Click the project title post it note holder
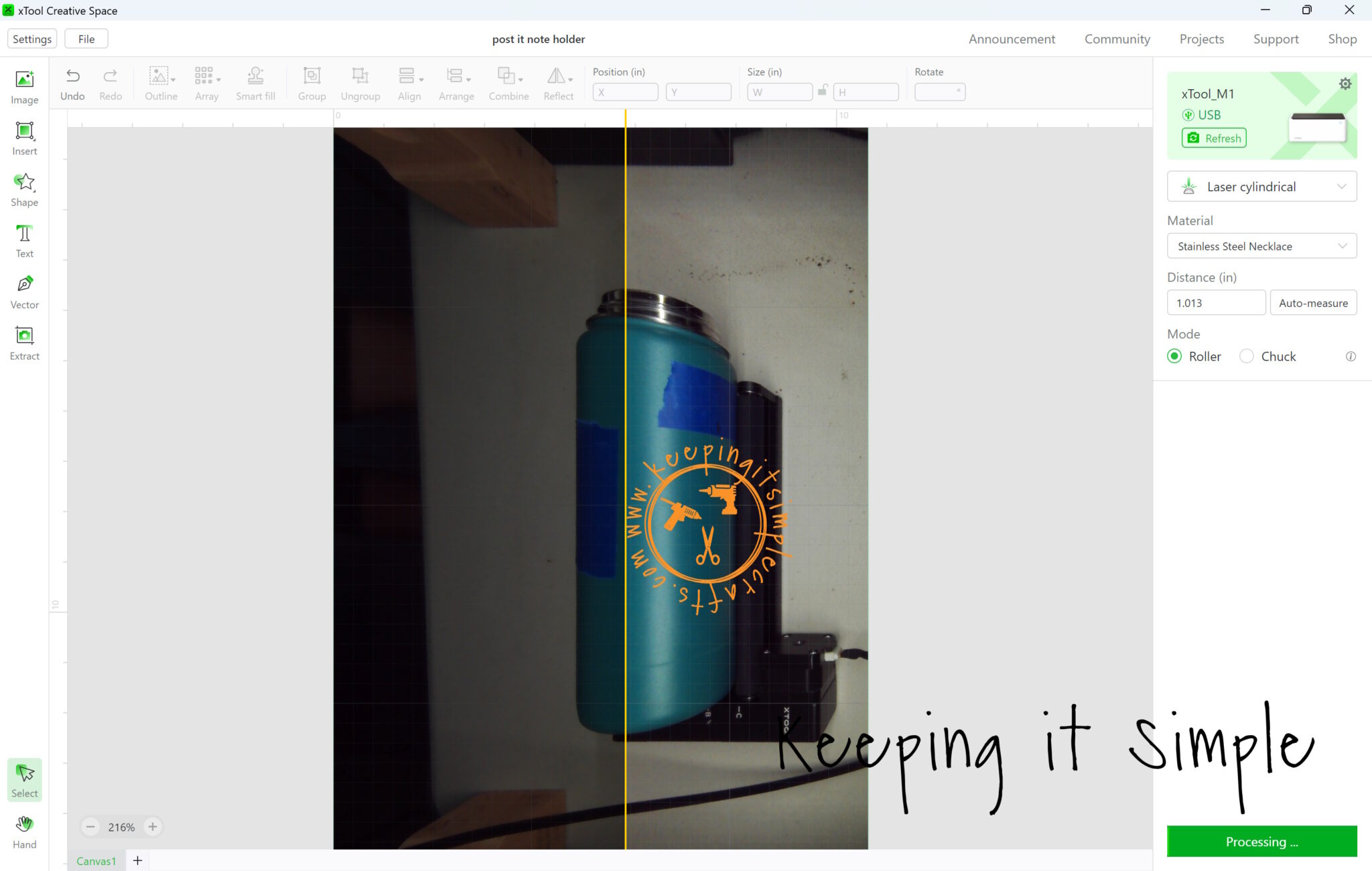1372x871 pixels. [x=539, y=39]
